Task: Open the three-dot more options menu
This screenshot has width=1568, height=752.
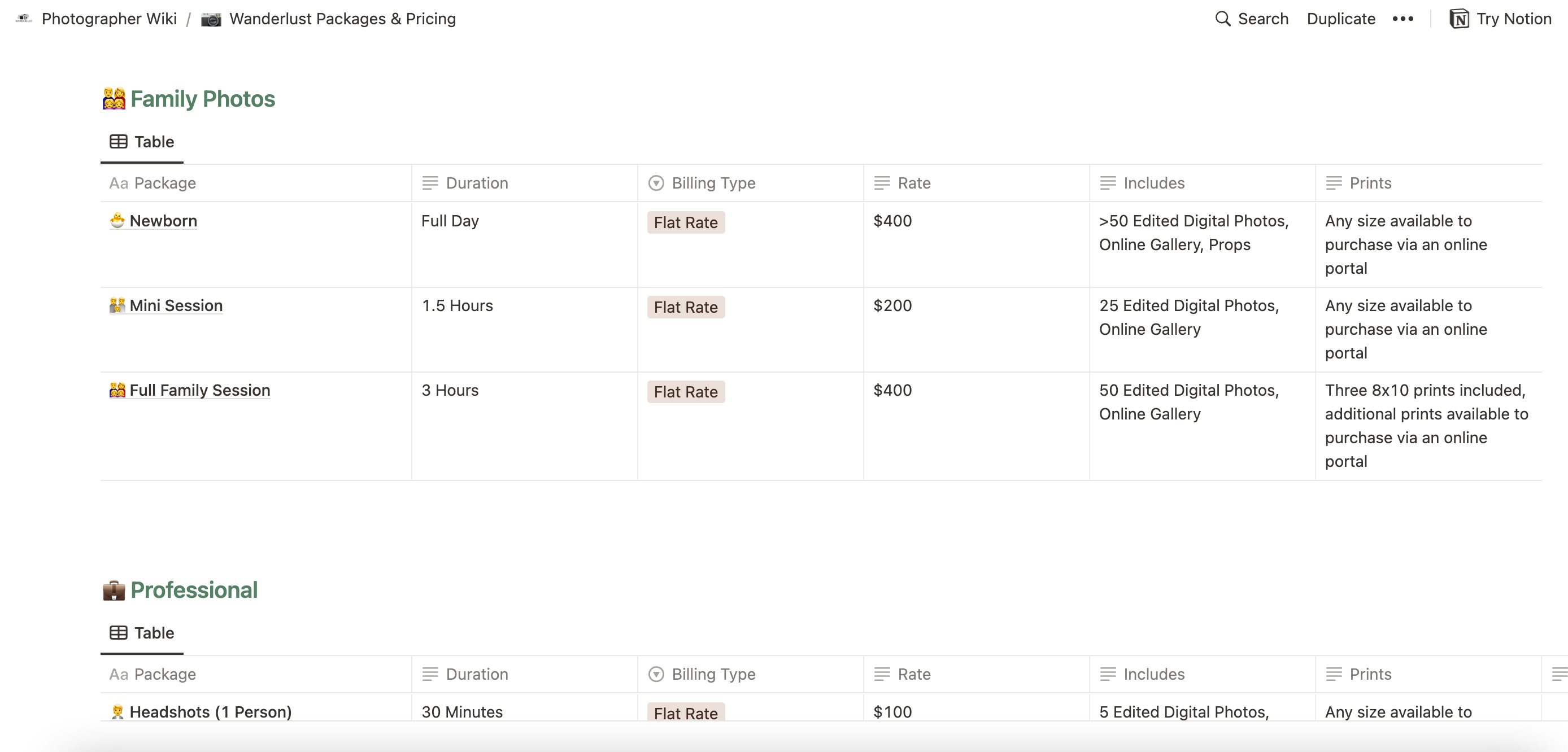Action: click(x=1403, y=19)
